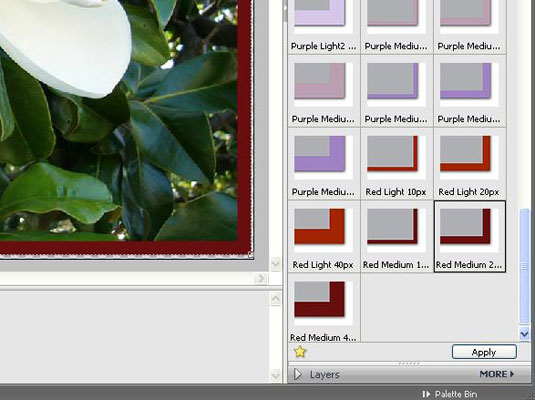Select the Red Medium 2... frame thumbnail
This screenshot has height=400, width=535.
click(469, 236)
